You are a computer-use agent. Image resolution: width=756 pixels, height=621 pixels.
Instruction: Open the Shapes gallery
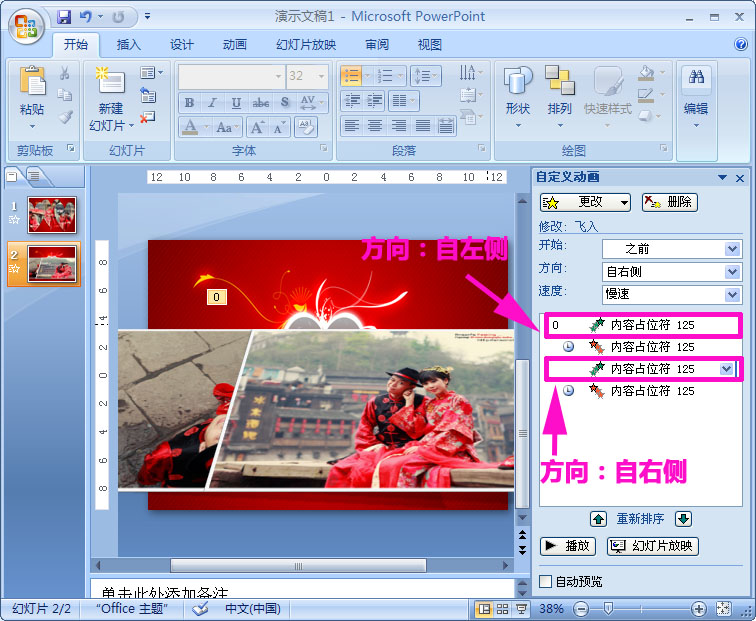tap(518, 96)
